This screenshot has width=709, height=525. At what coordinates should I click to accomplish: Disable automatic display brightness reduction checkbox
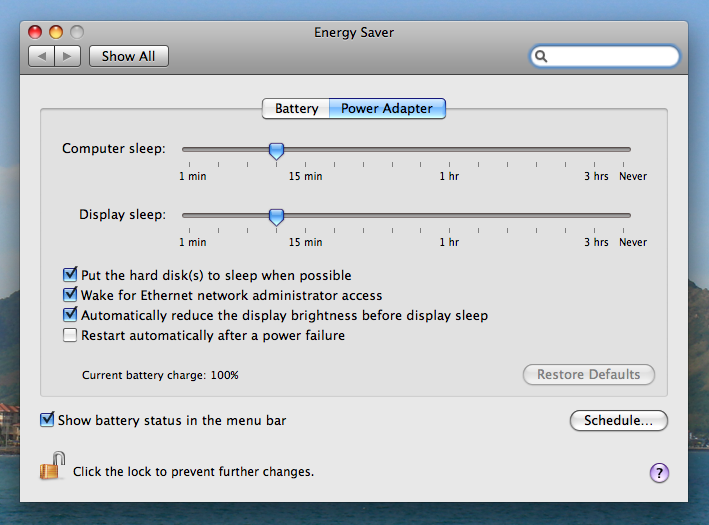point(70,314)
